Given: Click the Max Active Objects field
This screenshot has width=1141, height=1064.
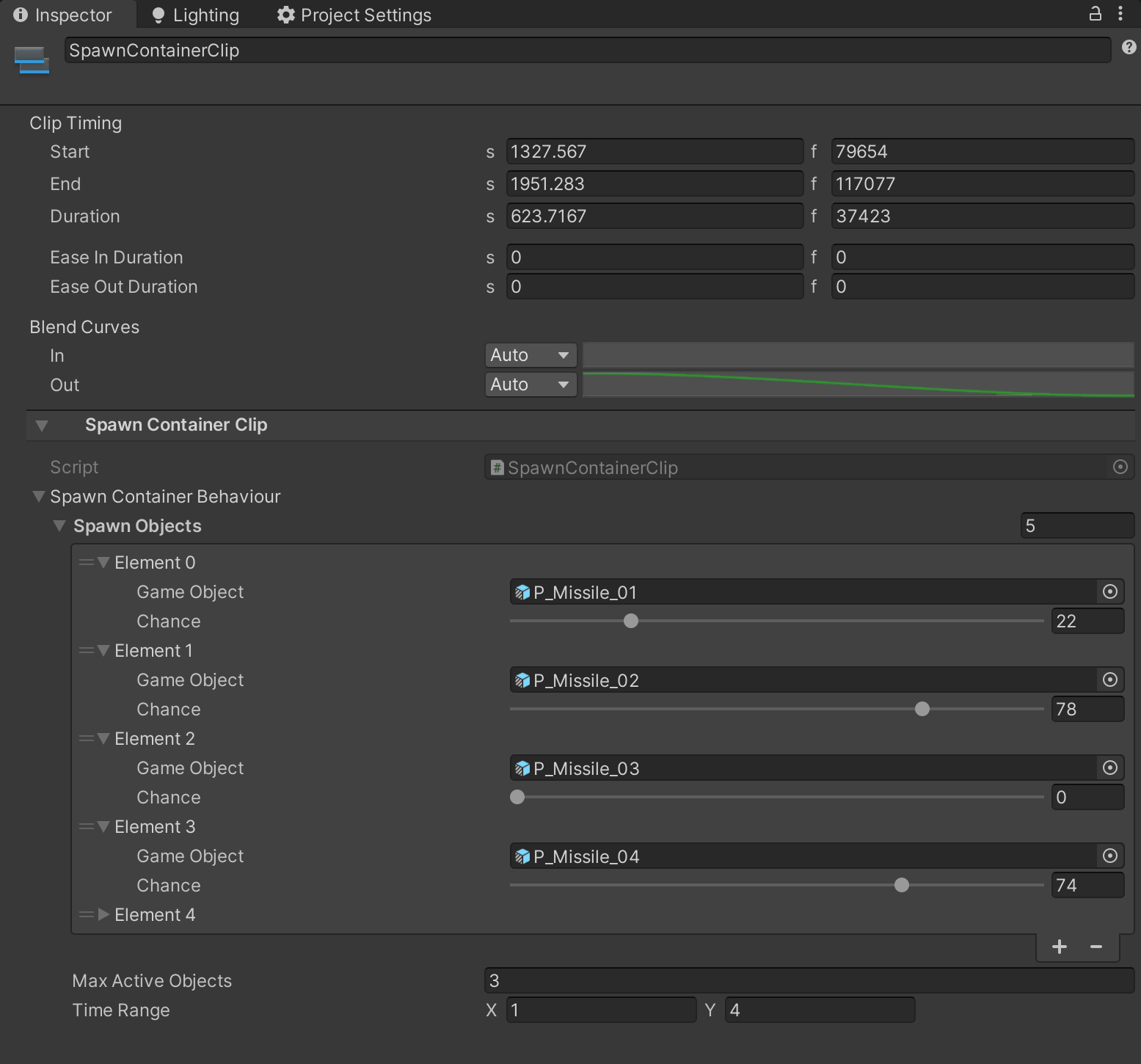Looking at the screenshot, I should (x=809, y=980).
